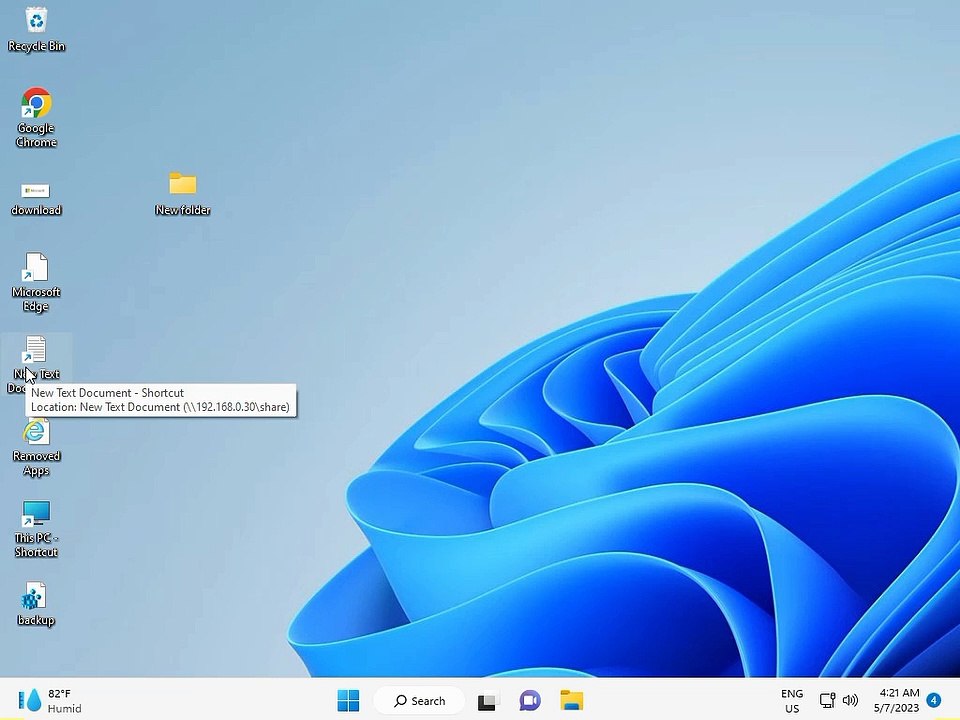Click the taskbar Search box
The image size is (960, 720).
[x=419, y=700]
